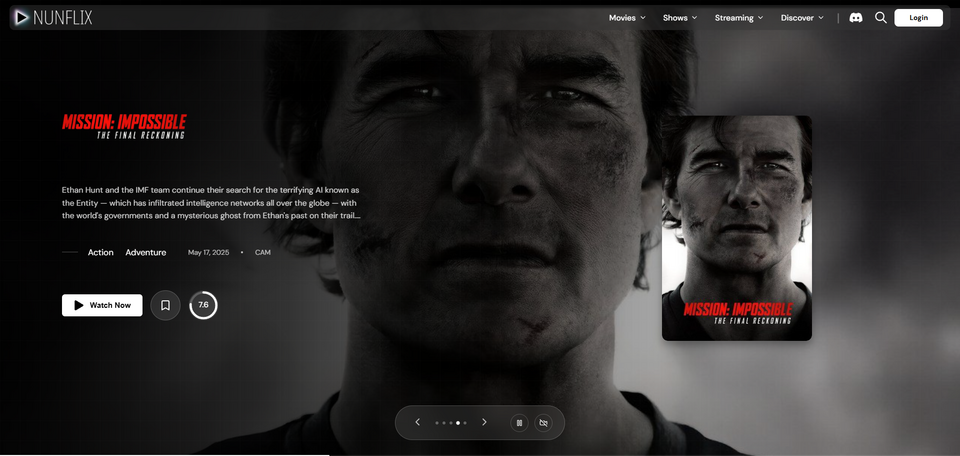Go to the next carousel slide
This screenshot has height=456, width=960.
tap(484, 422)
